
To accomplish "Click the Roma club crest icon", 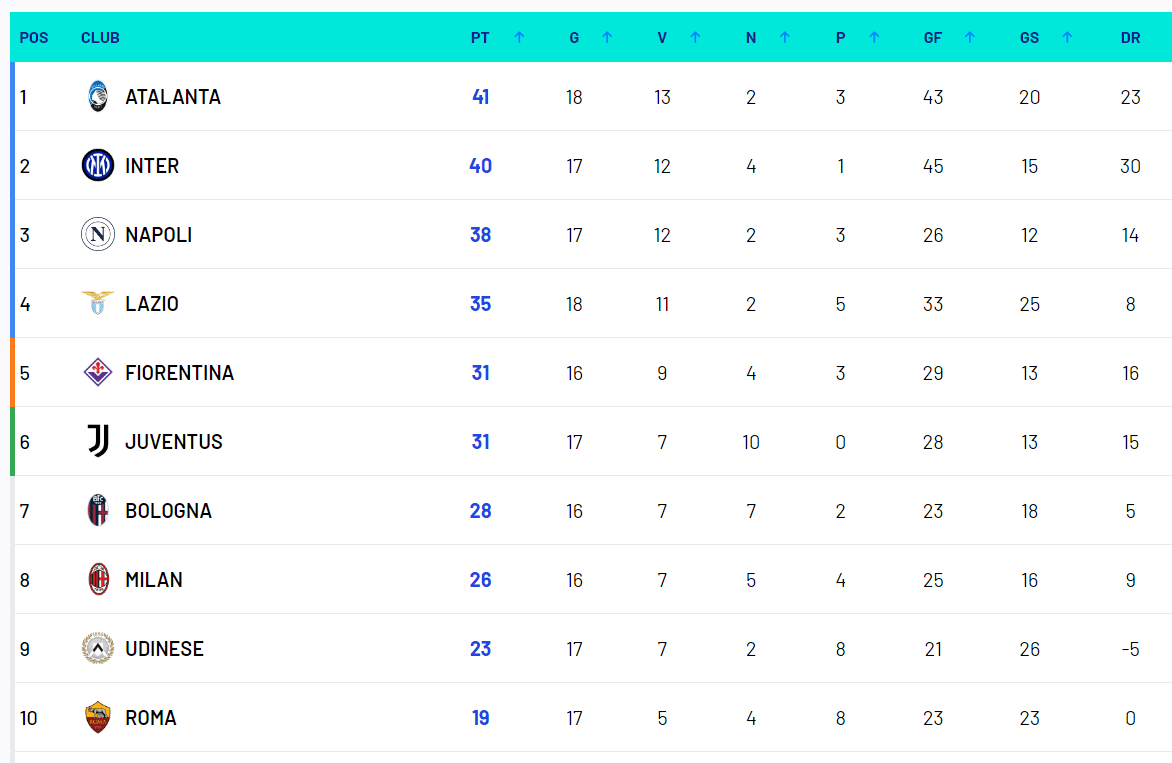I will point(98,718).
